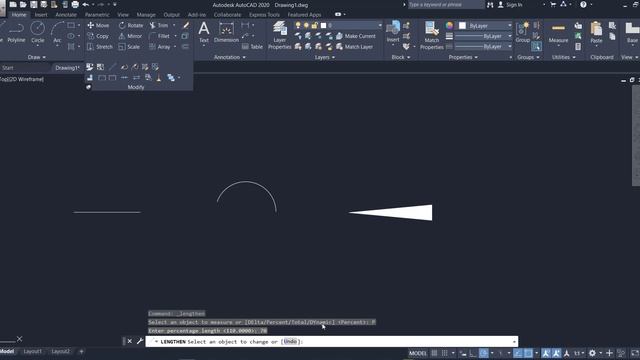
Task: Expand the Utilities panel
Action: (x=564, y=57)
